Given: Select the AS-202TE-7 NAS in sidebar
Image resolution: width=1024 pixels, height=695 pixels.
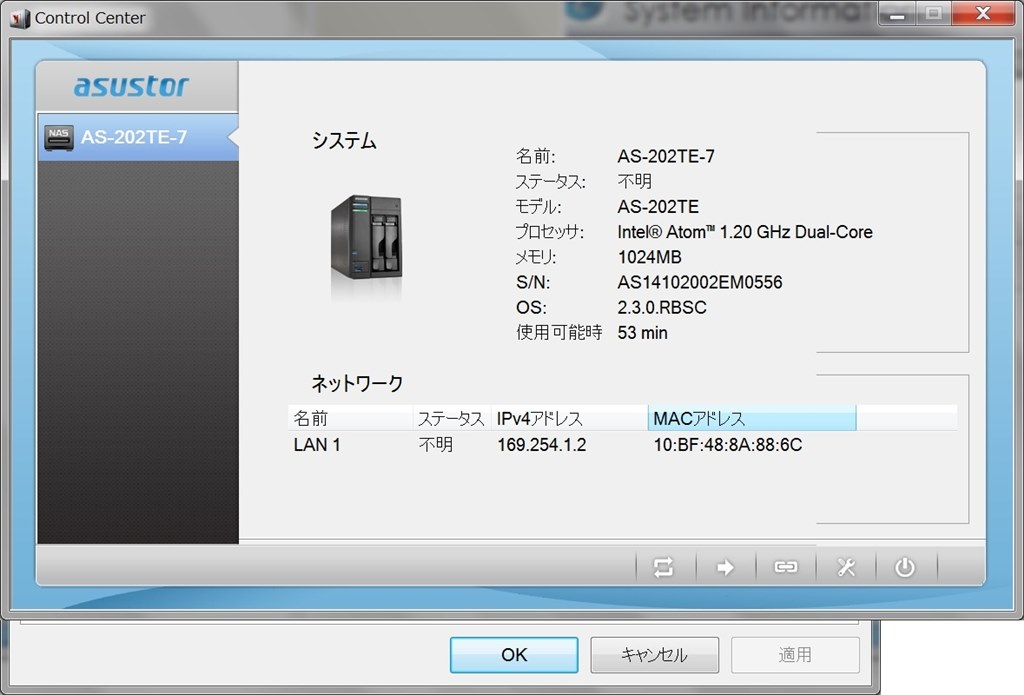Looking at the screenshot, I should 138,137.
